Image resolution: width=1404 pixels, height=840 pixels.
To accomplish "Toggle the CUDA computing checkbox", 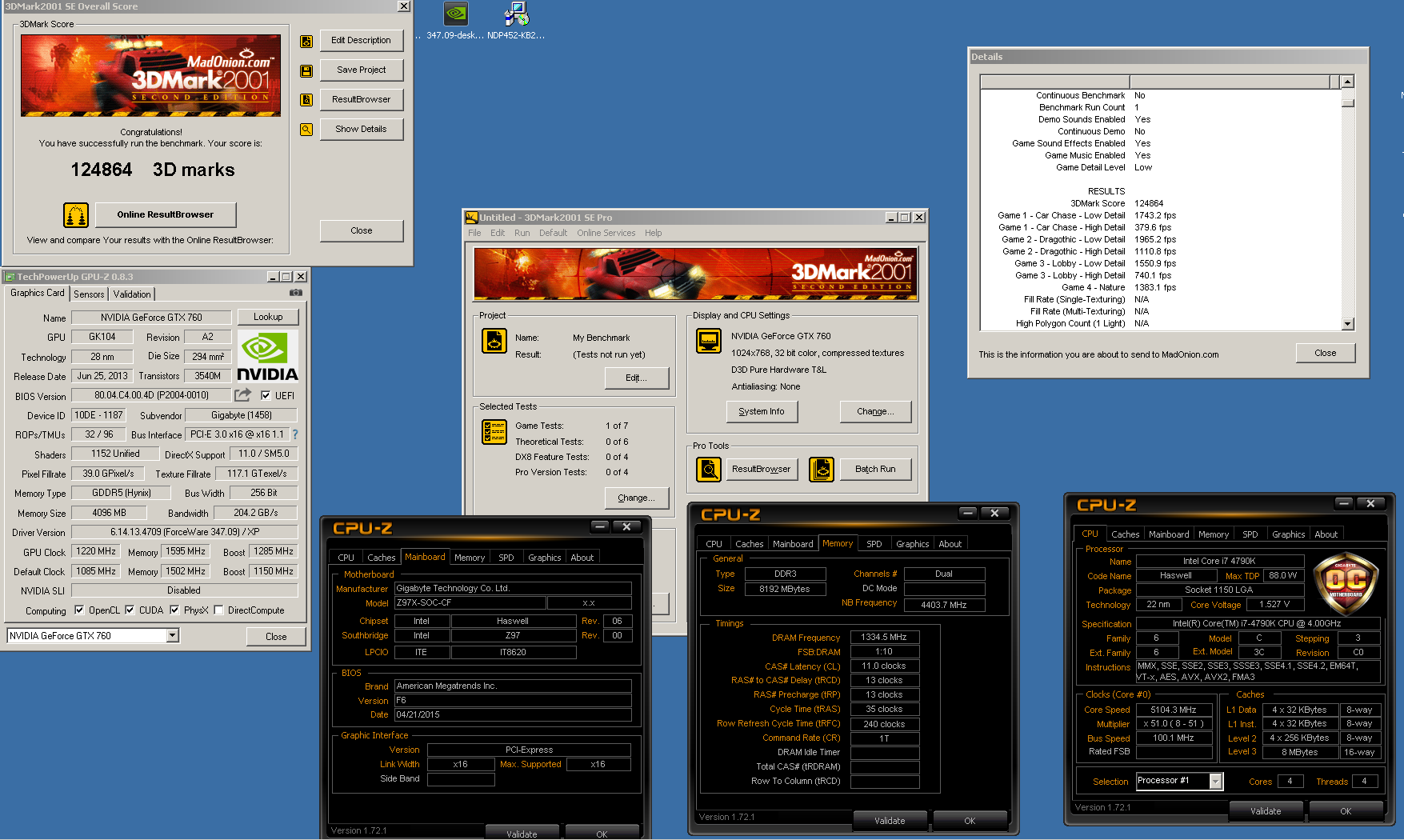I will 130,610.
